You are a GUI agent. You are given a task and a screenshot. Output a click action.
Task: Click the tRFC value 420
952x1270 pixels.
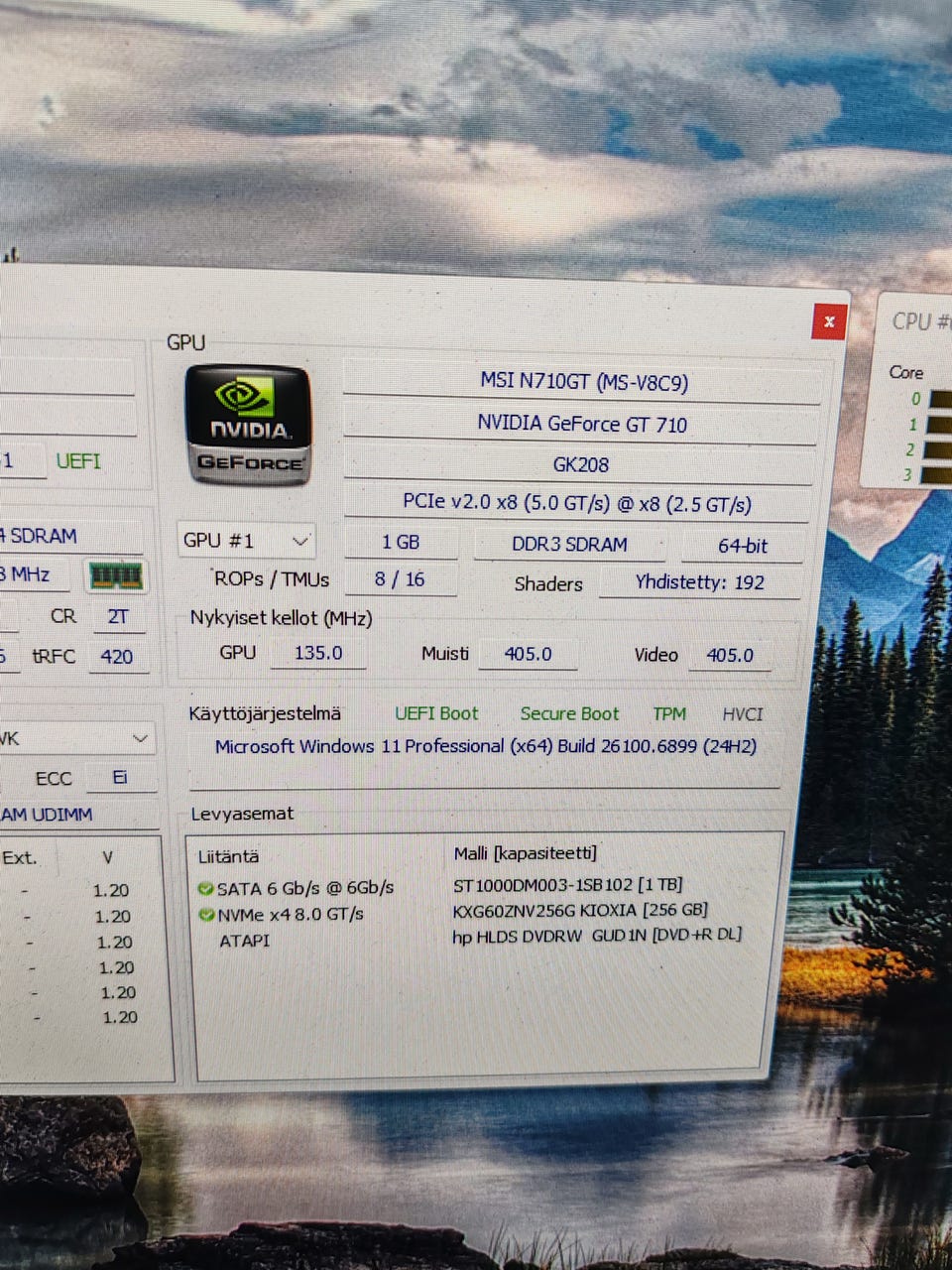tap(117, 656)
